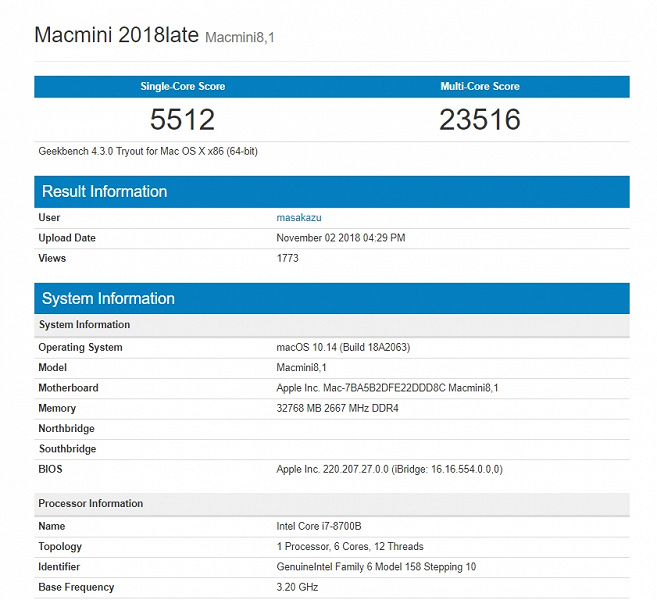
Task: Click the Geekbench 4.3.0 Tryout version line
Action: pyautogui.click(x=148, y=151)
